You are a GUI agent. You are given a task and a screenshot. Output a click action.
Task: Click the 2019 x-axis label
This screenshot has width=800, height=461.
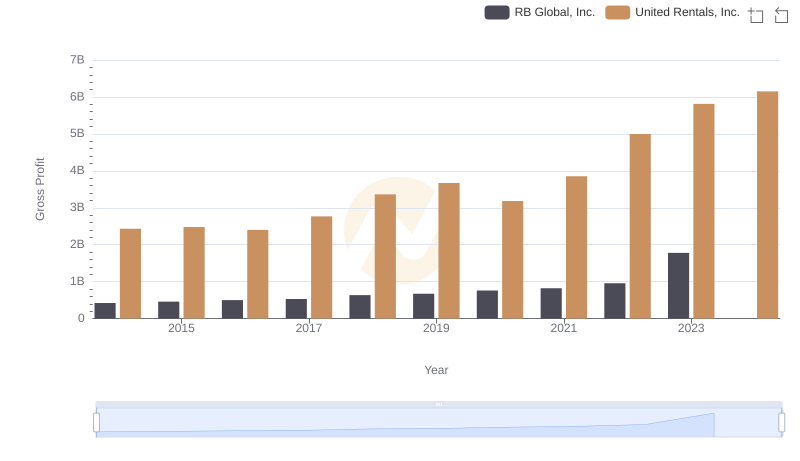tap(436, 328)
